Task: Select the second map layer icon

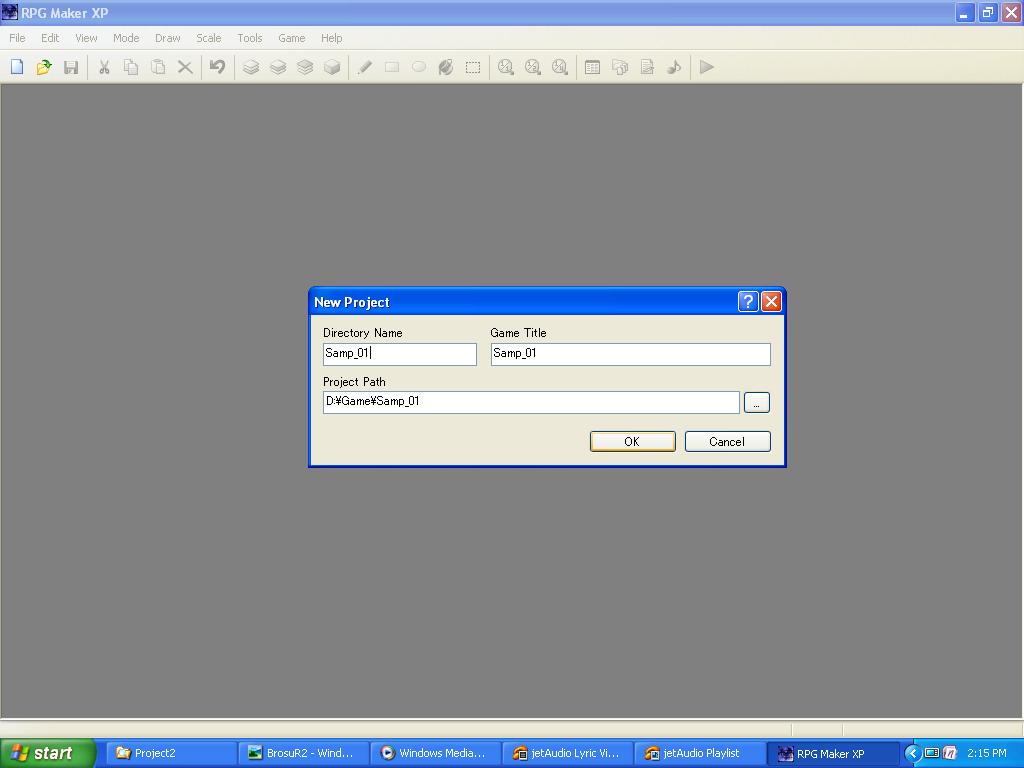Action: point(278,67)
